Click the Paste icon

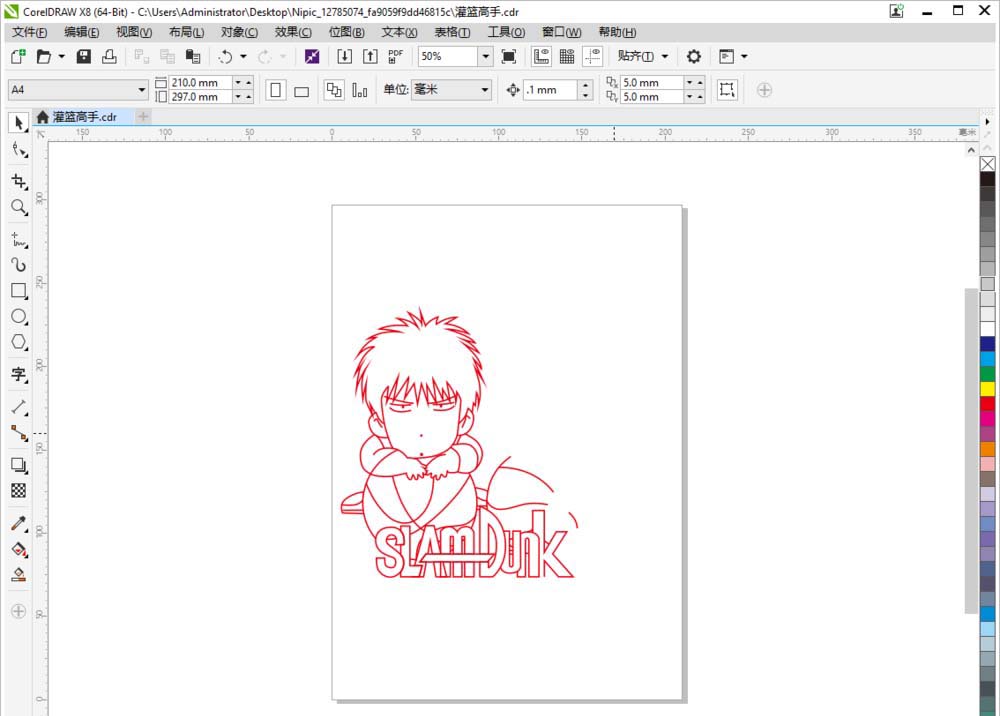(193, 57)
